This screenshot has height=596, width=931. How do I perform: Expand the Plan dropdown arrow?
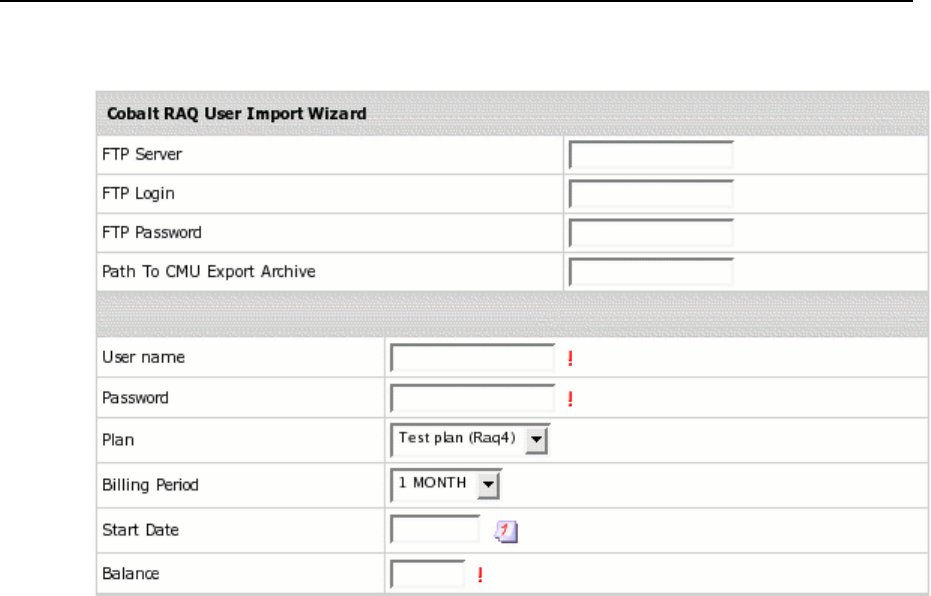(537, 440)
